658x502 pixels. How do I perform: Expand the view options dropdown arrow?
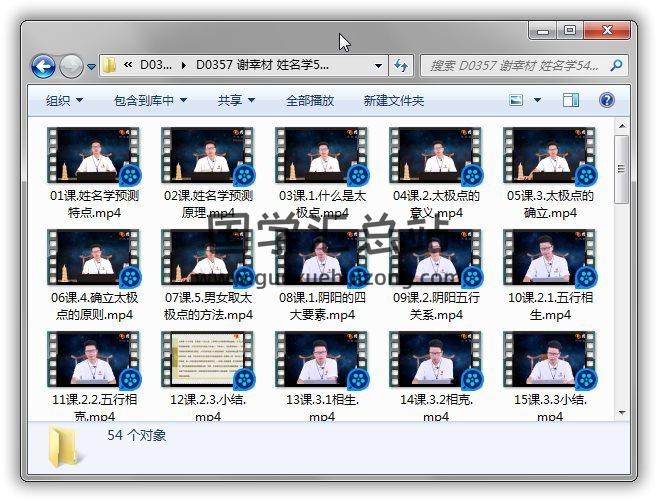click(x=538, y=101)
